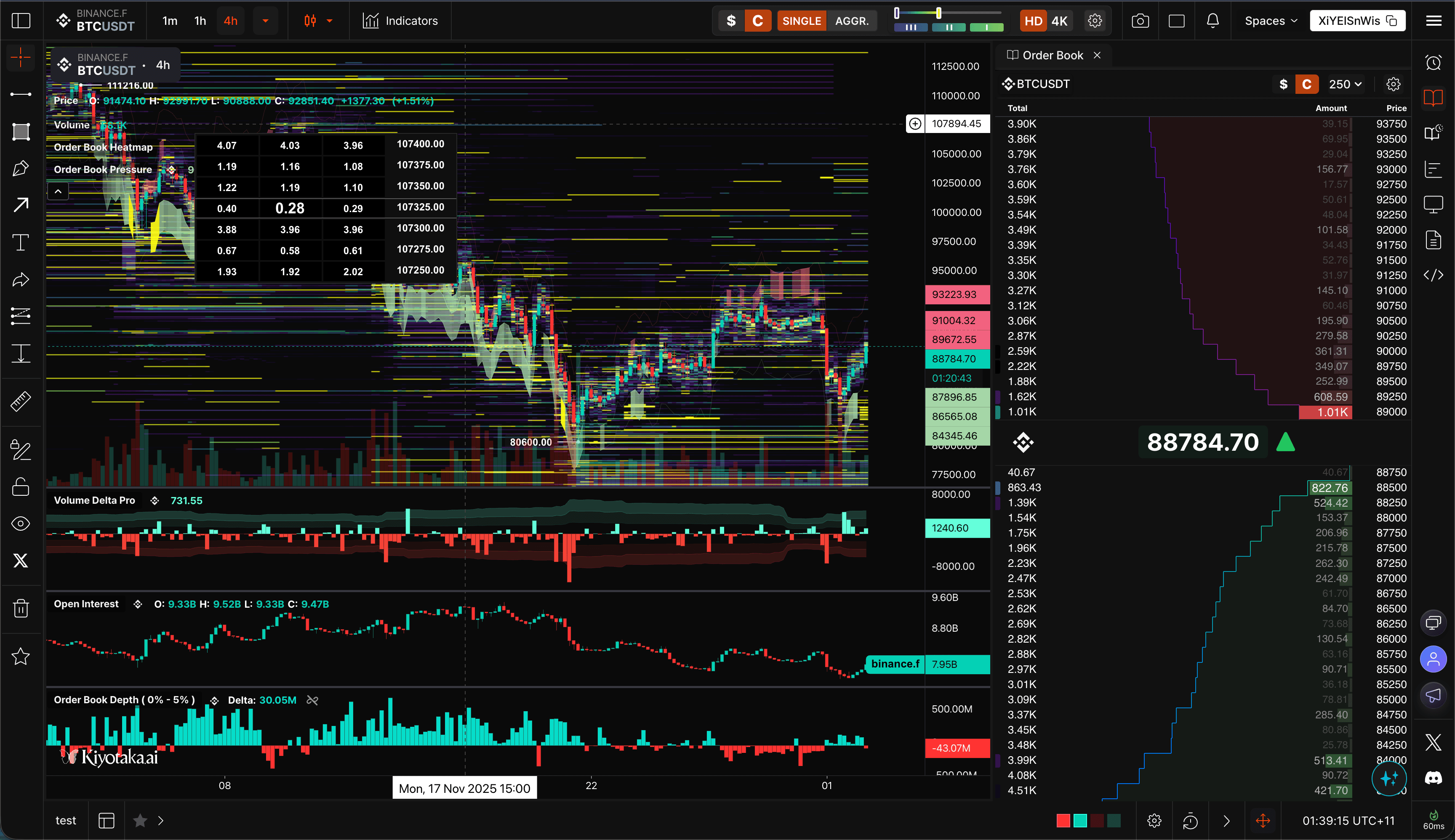Click the bright teal color swatch in bottom bar
This screenshot has height=840, width=1455.
1080,820
